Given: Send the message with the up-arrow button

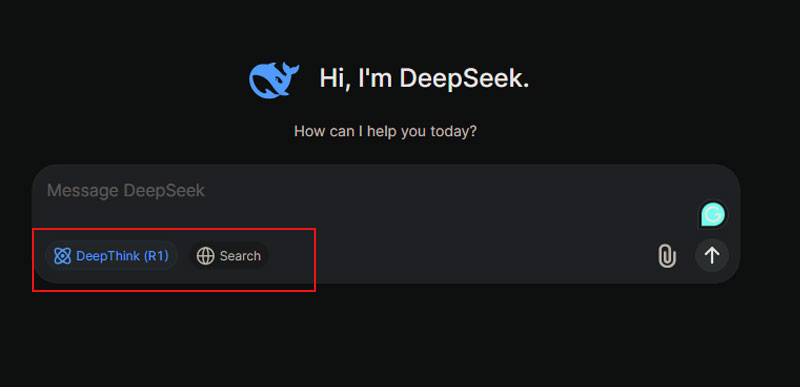Looking at the screenshot, I should point(712,255).
